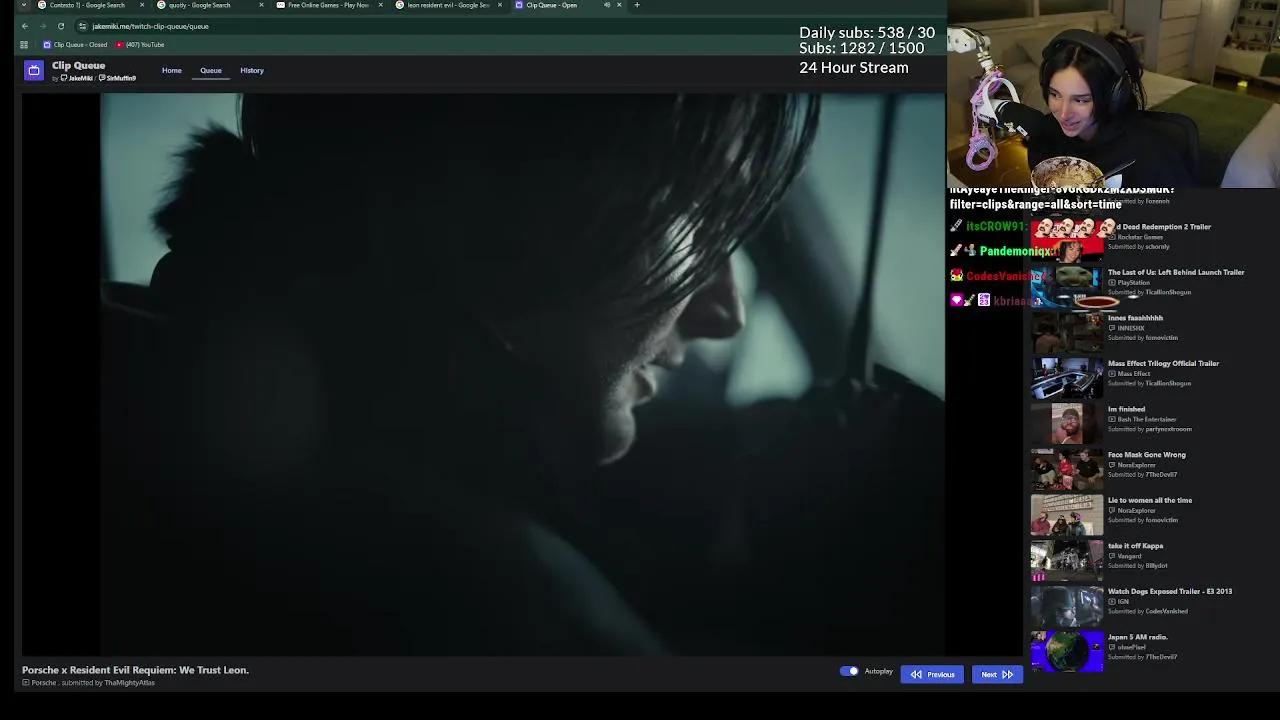
Task: Toggle the Autoplay switch
Action: [x=849, y=671]
